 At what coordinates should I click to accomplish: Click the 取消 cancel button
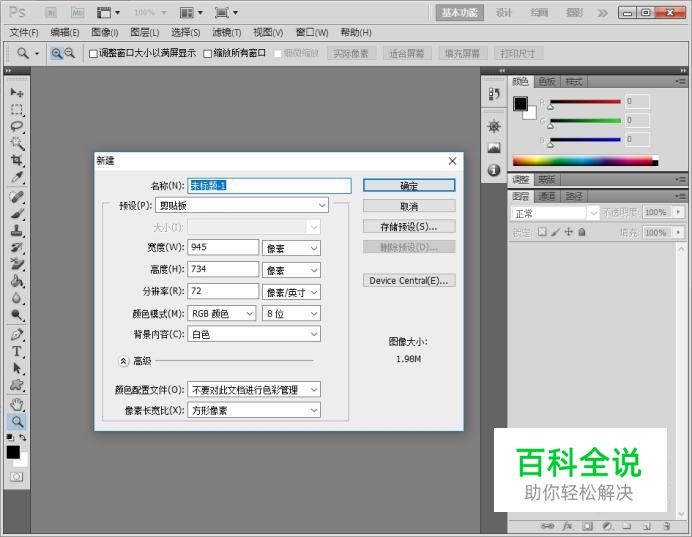pos(409,206)
